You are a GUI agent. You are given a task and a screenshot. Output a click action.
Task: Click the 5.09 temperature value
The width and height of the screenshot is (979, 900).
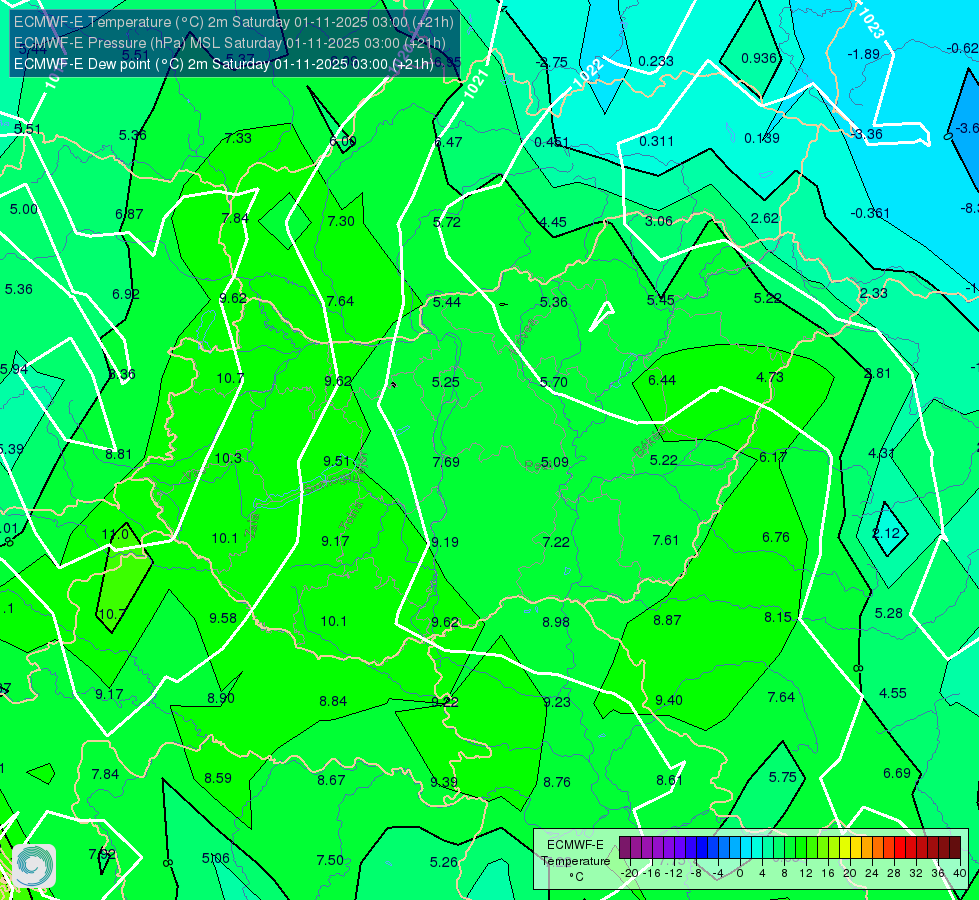(554, 462)
